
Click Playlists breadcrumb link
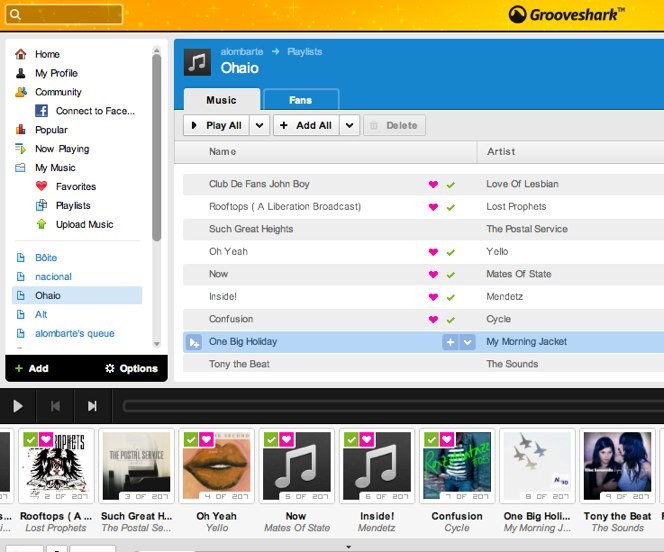pyautogui.click(x=304, y=52)
